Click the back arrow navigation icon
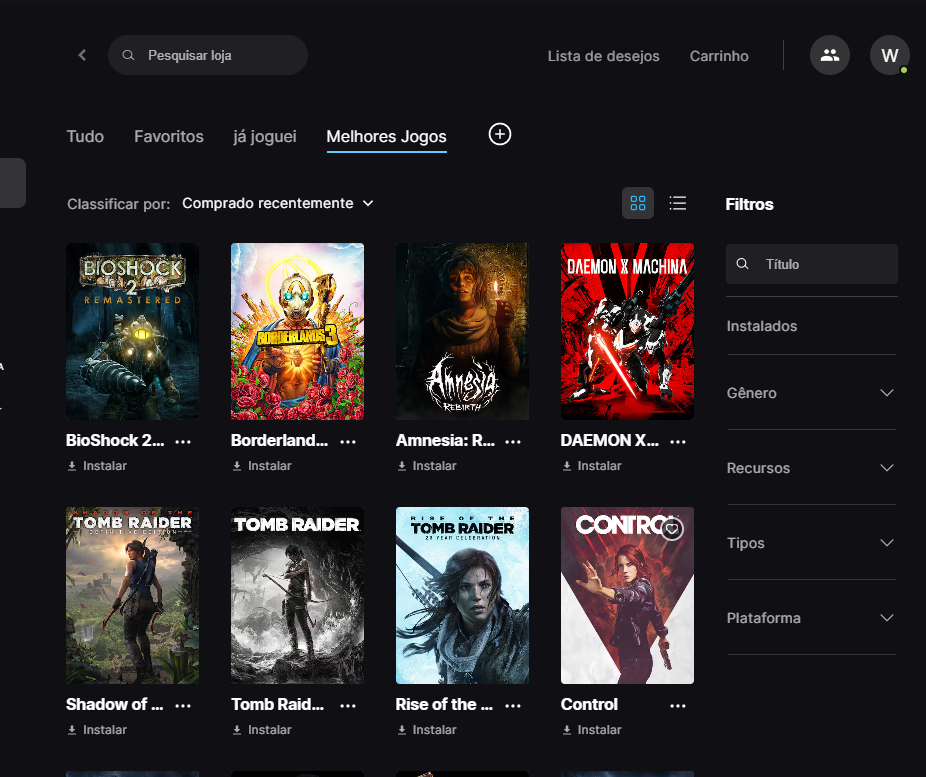Image resolution: width=926 pixels, height=777 pixels. click(82, 56)
